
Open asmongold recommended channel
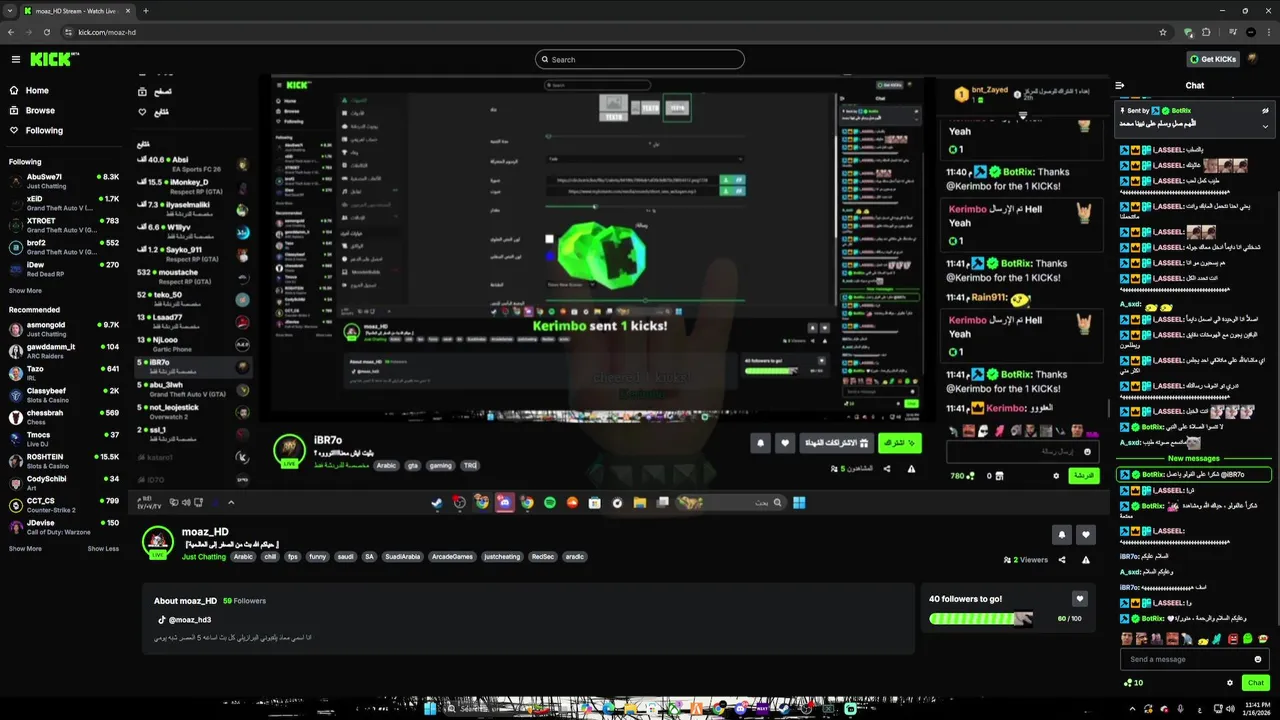(x=64, y=329)
